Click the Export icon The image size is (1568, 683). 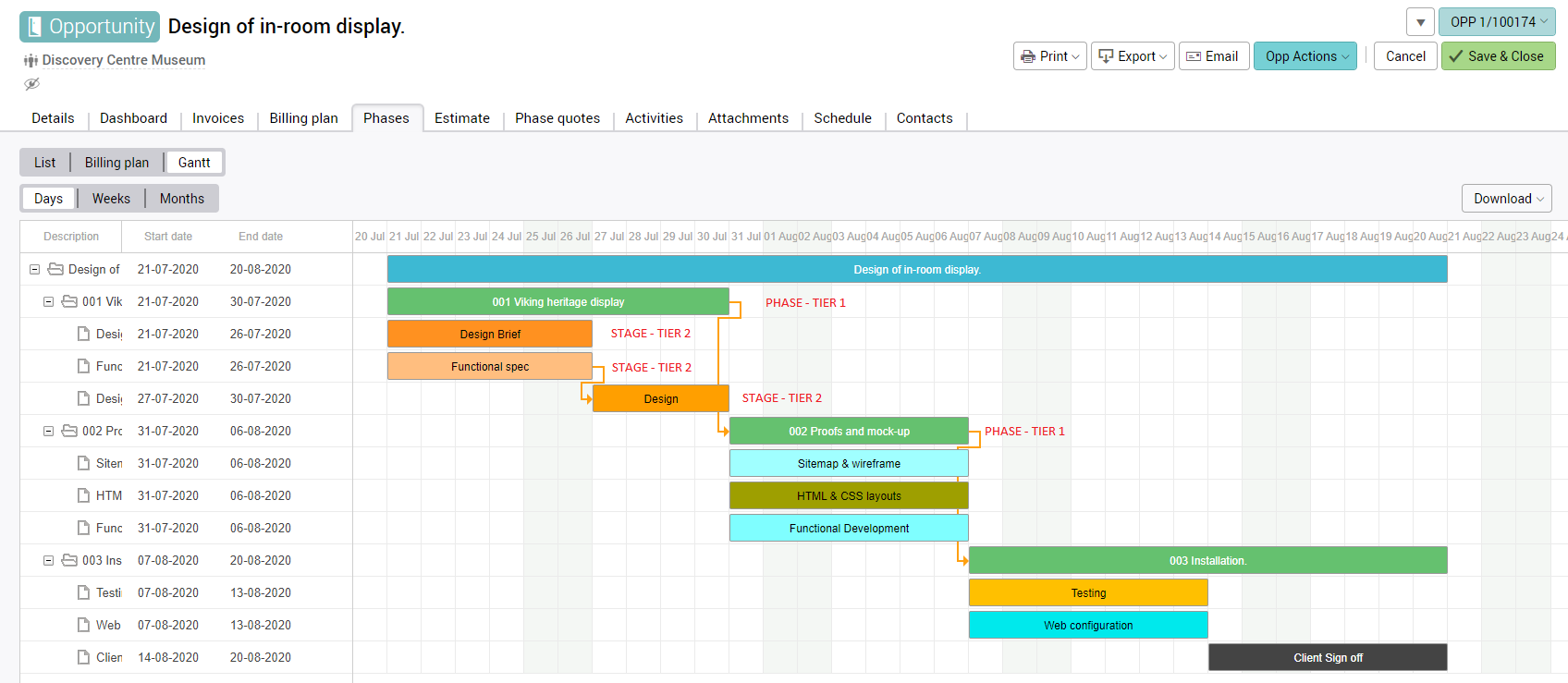[1105, 56]
